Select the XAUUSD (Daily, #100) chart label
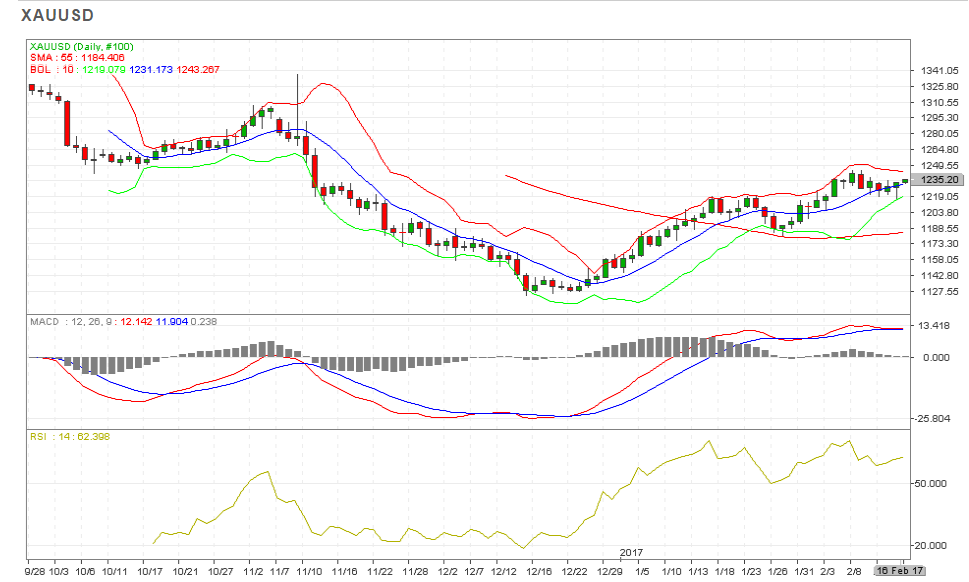969x582 pixels. pyautogui.click(x=82, y=47)
